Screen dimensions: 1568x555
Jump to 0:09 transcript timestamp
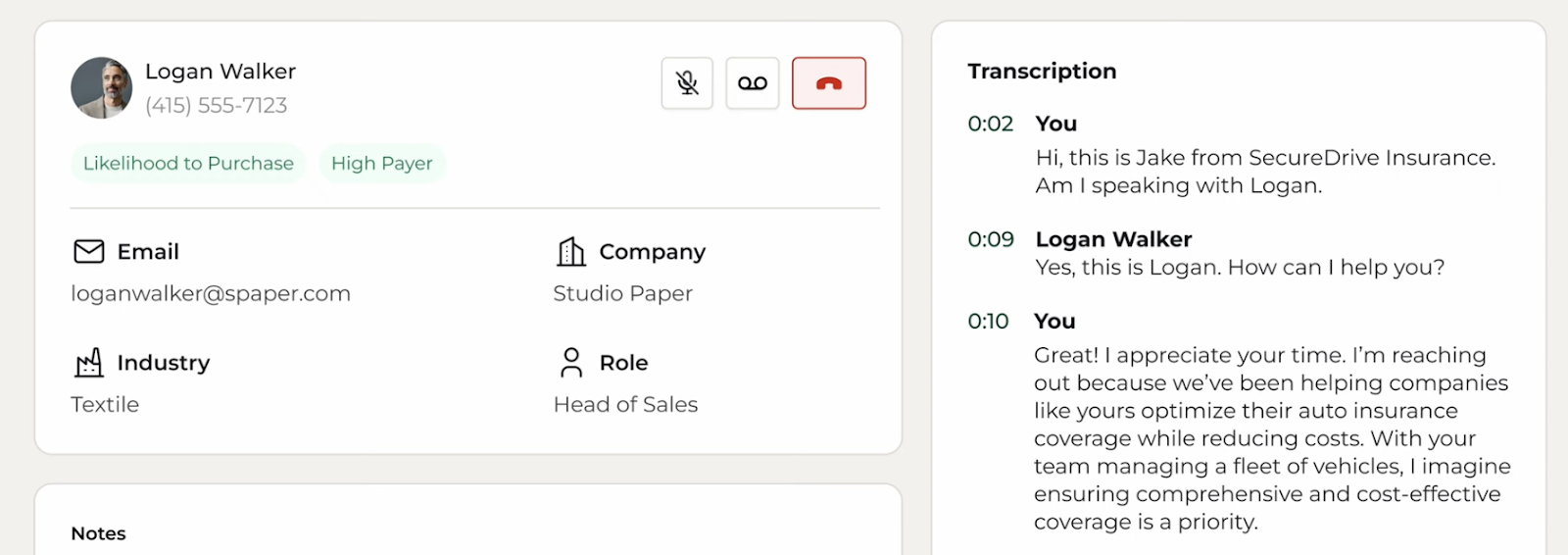click(991, 239)
